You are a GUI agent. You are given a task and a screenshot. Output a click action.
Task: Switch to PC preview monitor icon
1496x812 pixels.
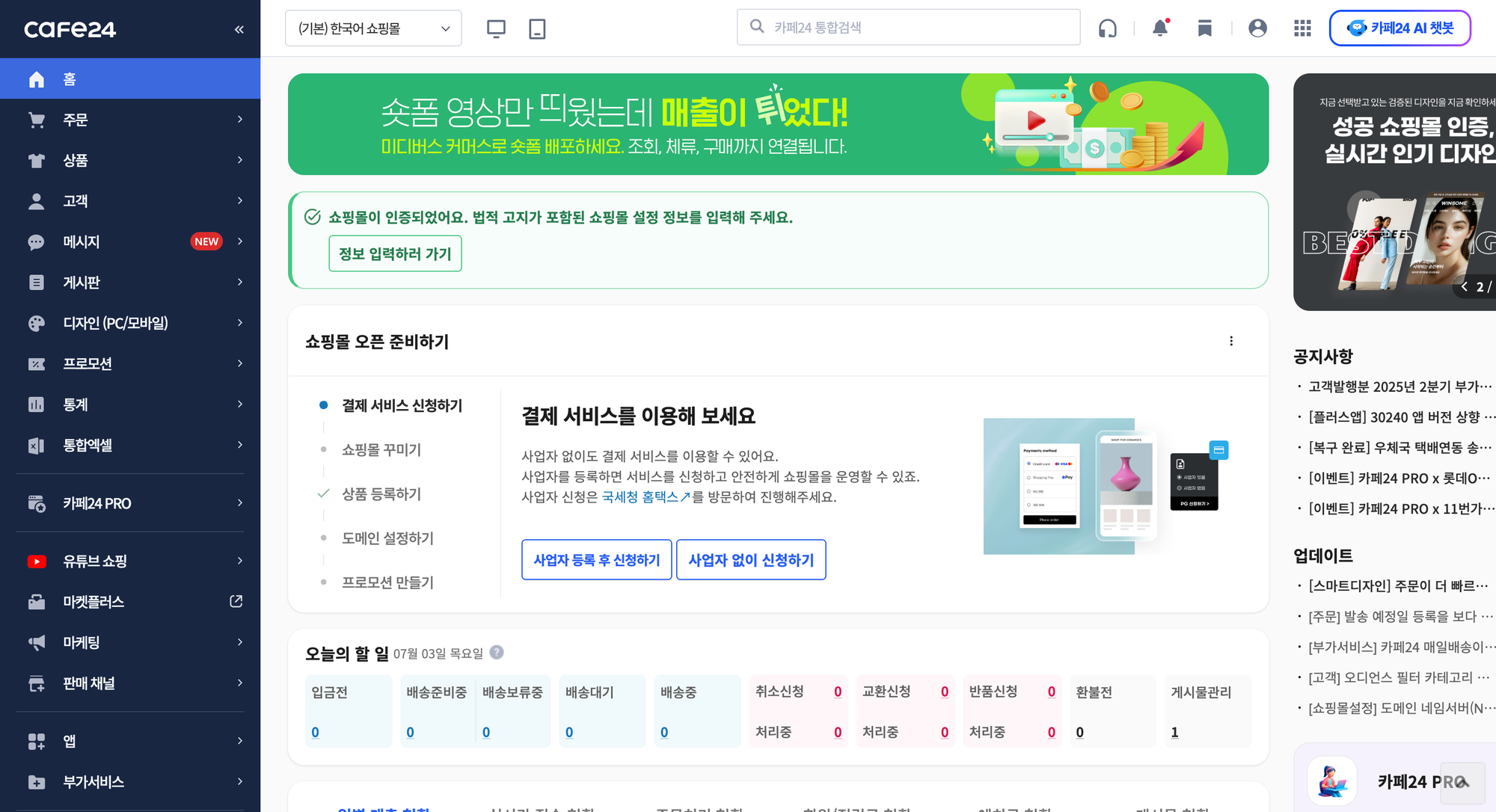coord(496,28)
